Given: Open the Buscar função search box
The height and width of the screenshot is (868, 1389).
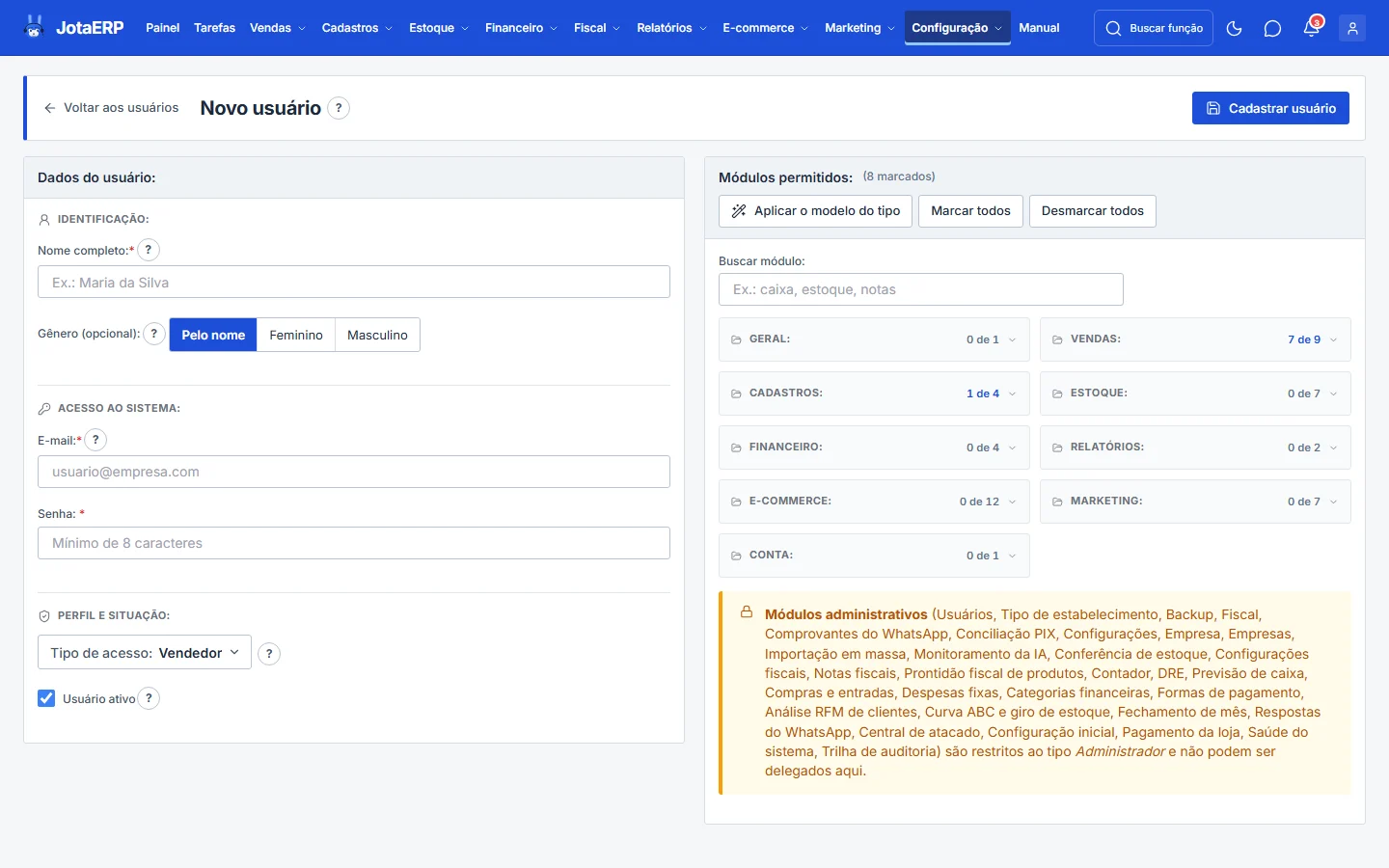Looking at the screenshot, I should click(x=1154, y=28).
